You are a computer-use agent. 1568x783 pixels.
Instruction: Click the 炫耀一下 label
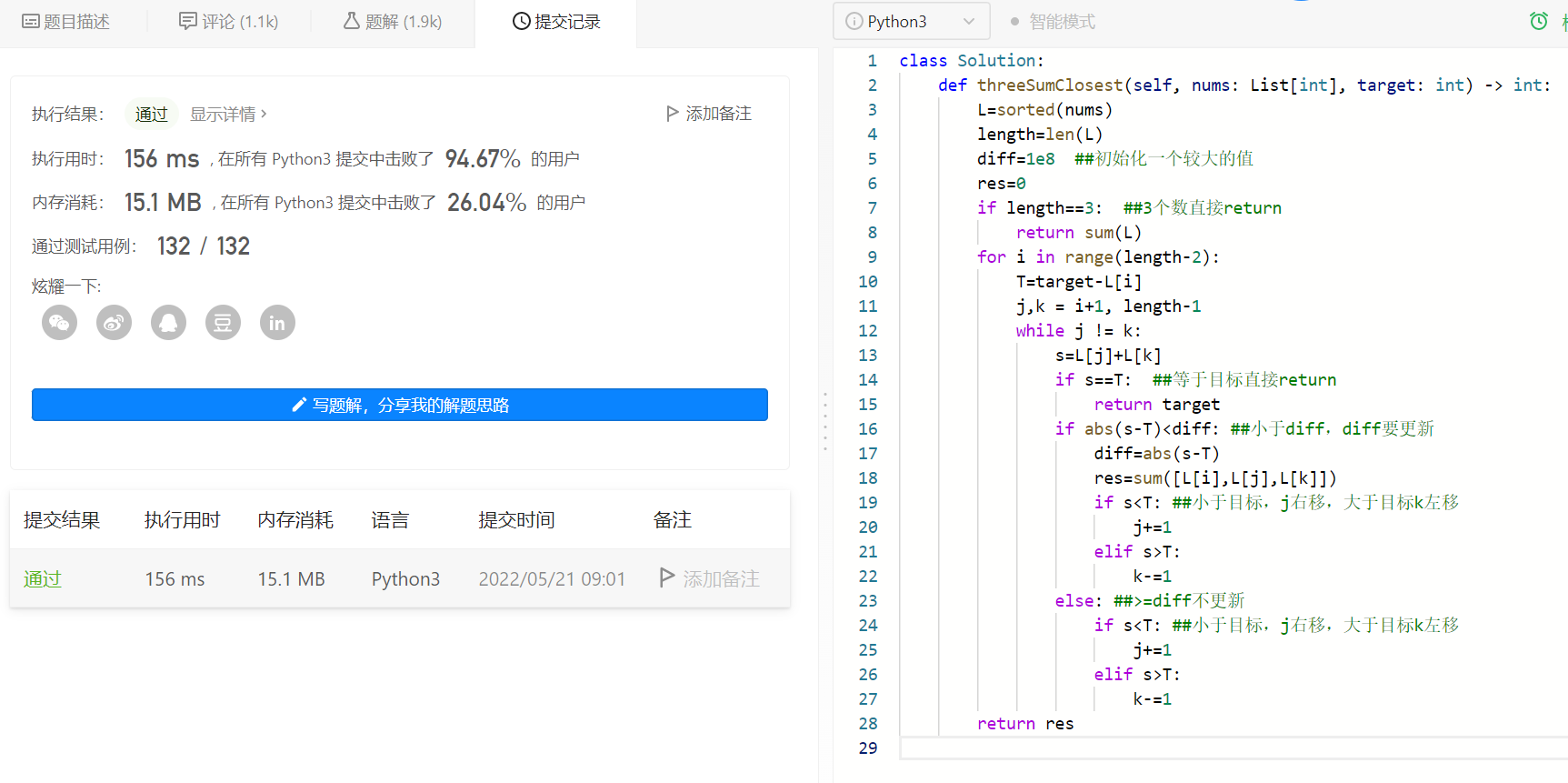pos(66,286)
